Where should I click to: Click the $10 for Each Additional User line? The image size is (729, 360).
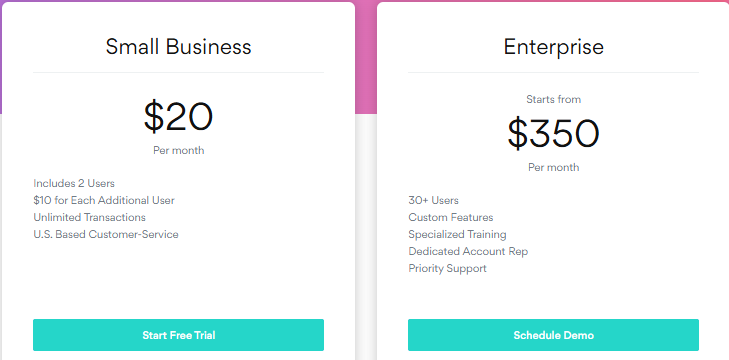104,200
